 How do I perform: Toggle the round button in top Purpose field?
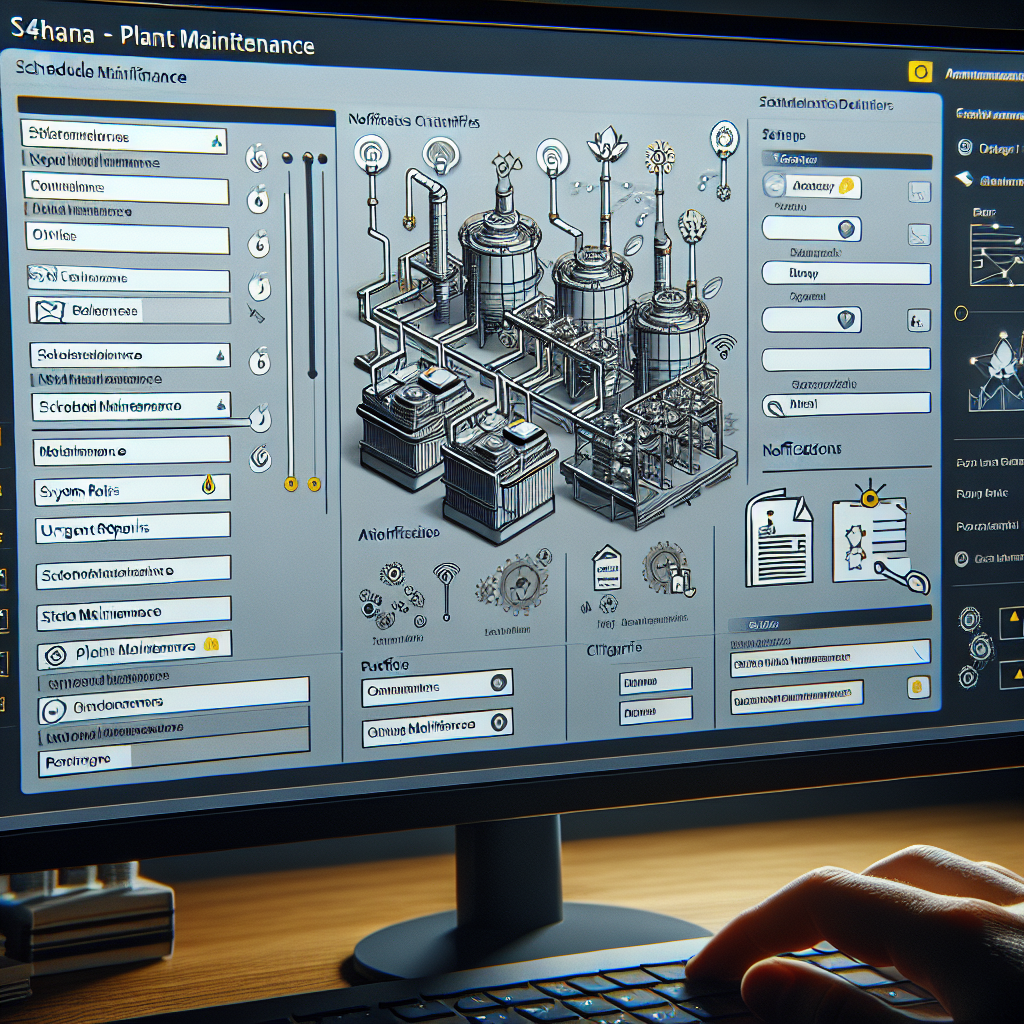point(496,684)
